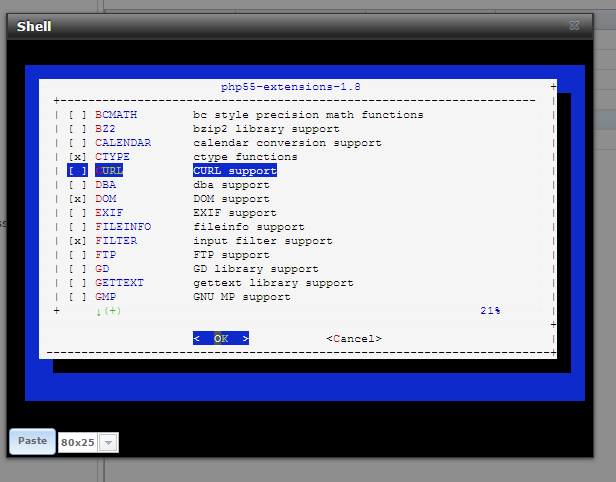This screenshot has width=616, height=482.
Task: Click 'GNU MP support' description
Action: pyautogui.click(x=242, y=297)
